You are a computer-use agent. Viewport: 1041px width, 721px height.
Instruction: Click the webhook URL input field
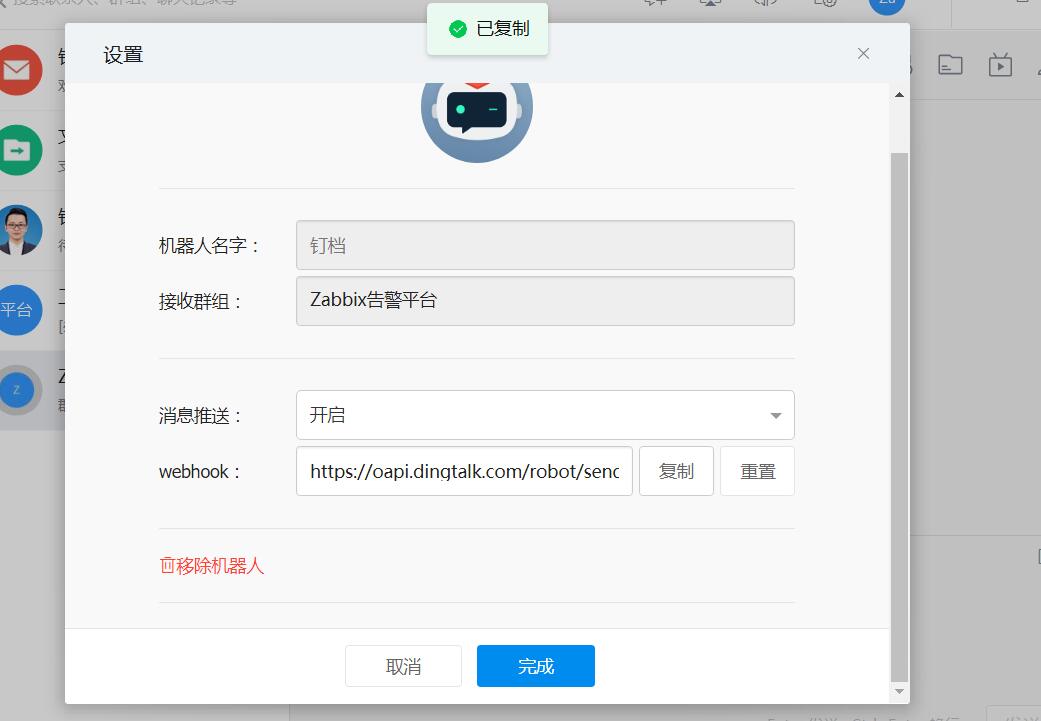click(x=464, y=471)
